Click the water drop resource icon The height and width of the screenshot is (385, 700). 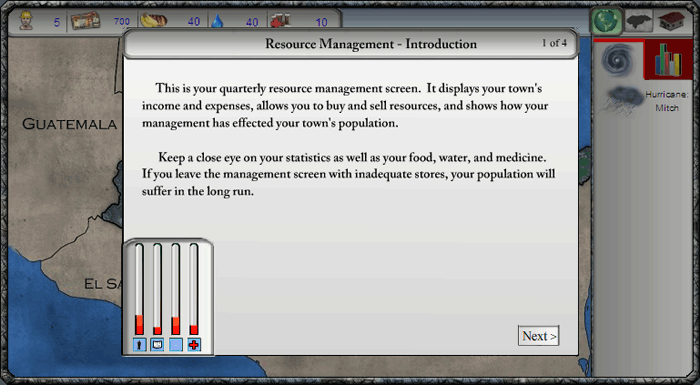pos(217,21)
